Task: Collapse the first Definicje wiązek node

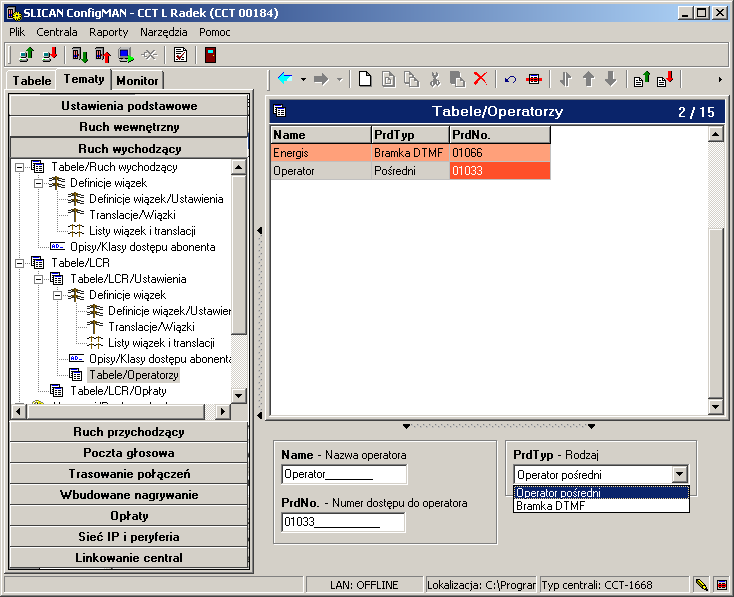Action: click(x=38, y=183)
